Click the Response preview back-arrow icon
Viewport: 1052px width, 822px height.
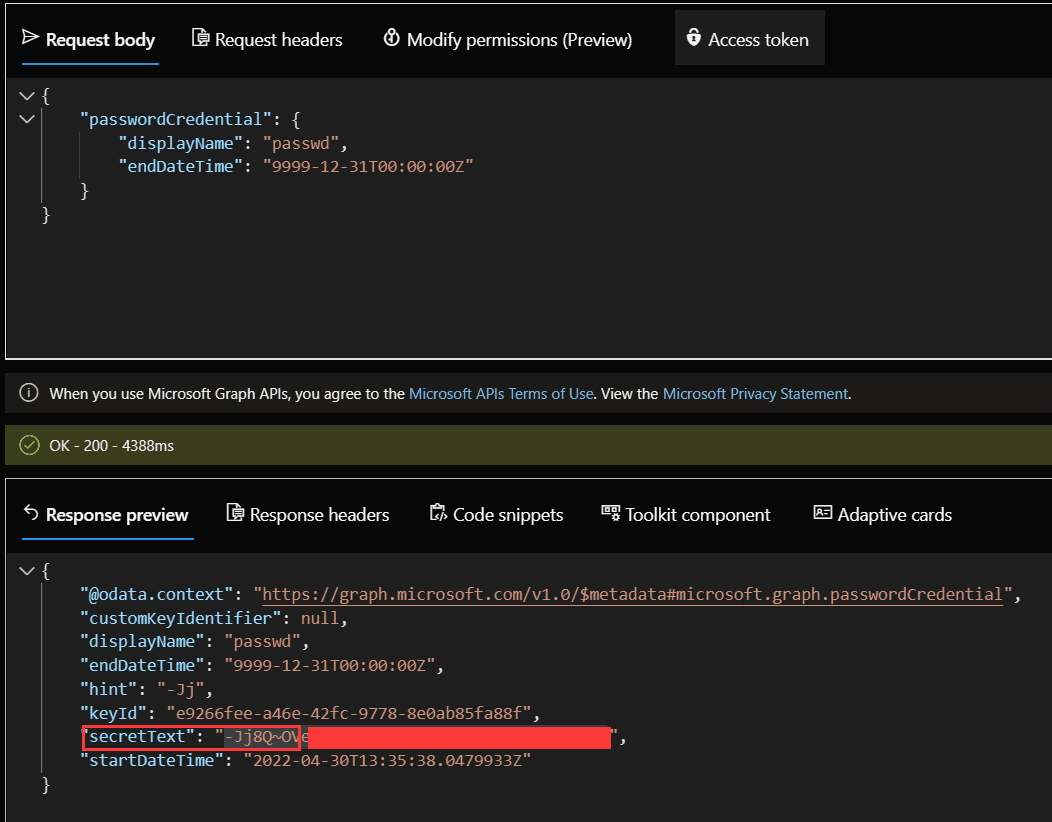point(30,514)
